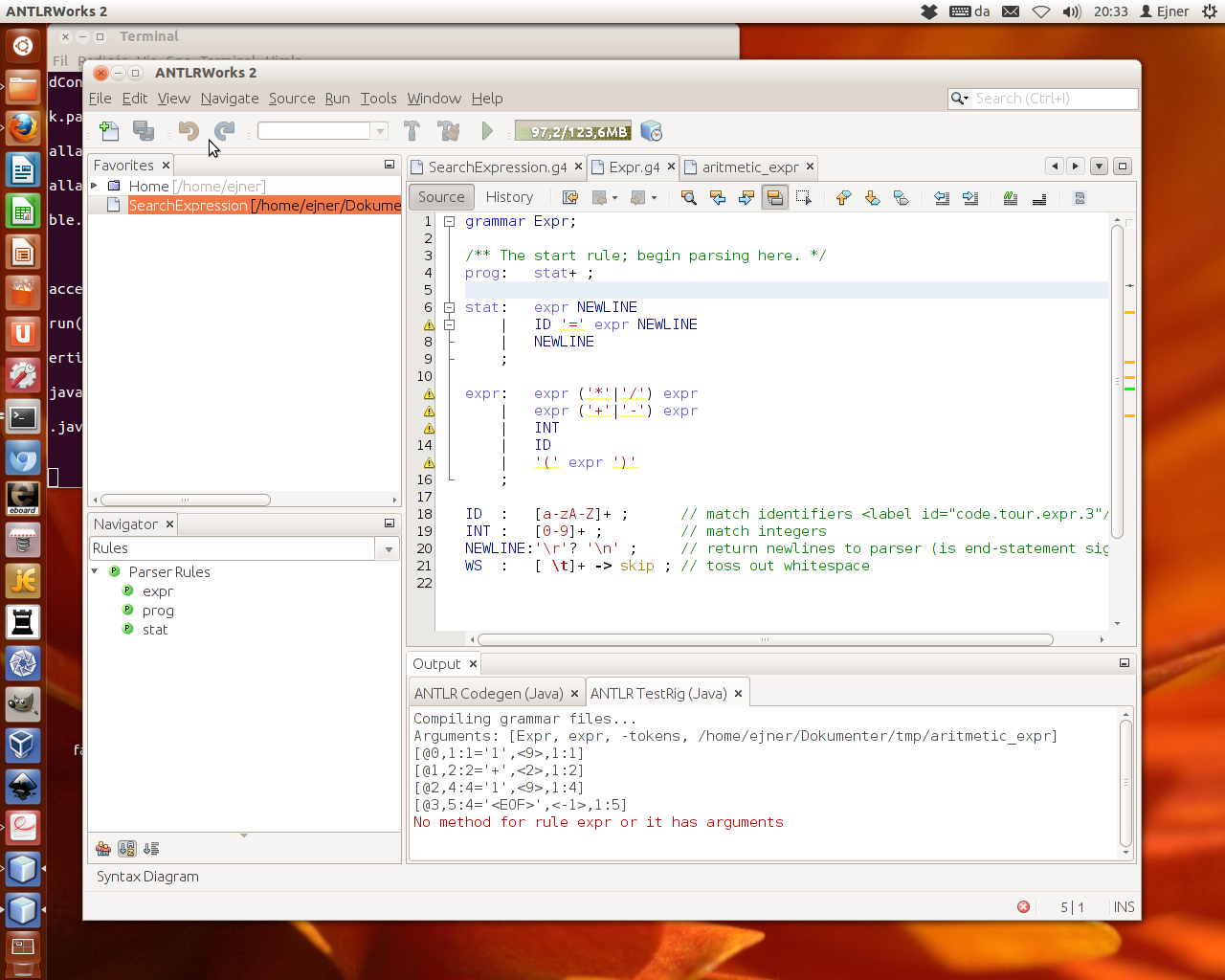The image size is (1225, 980).
Task: Open the Tools menu
Action: [378, 99]
